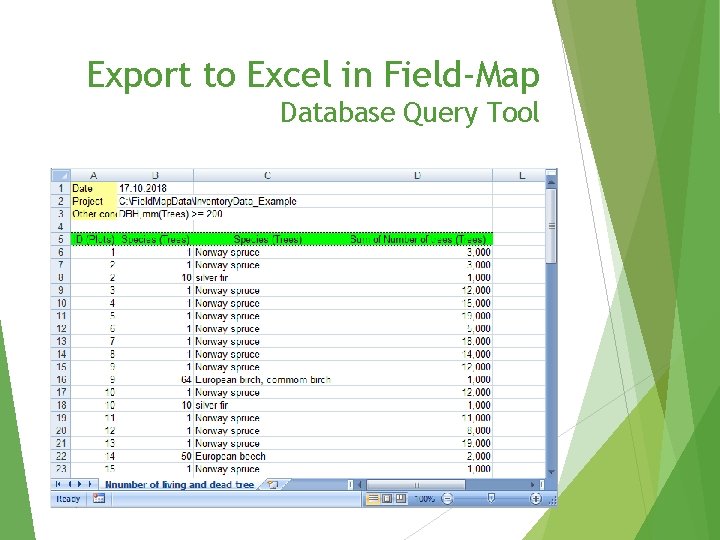Select the '17.10.2018' cell
720x540 pixels.
coord(155,188)
